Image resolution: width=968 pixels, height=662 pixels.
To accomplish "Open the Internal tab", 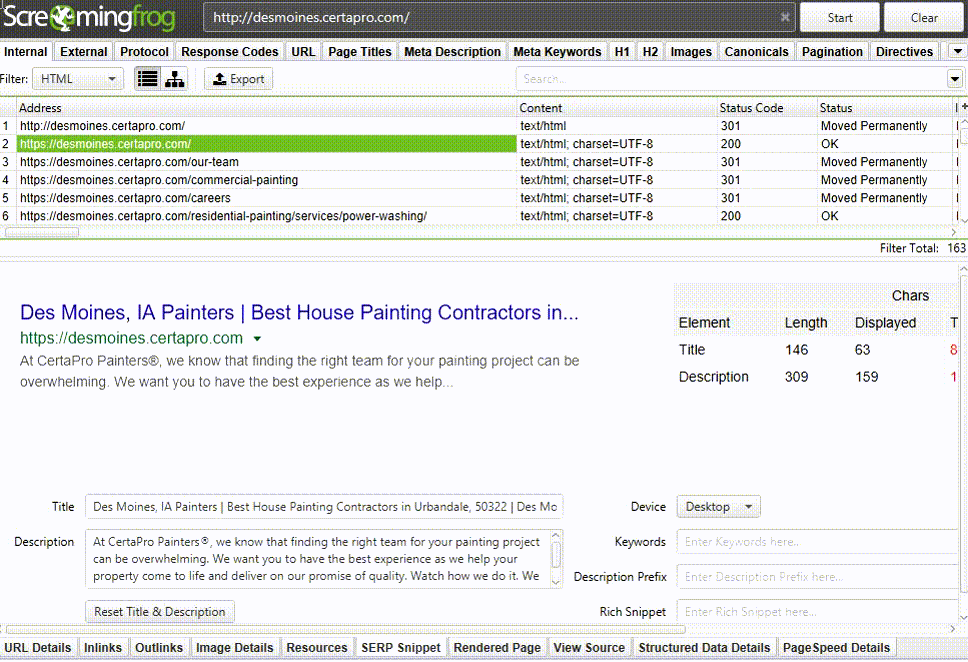I will pos(26,52).
